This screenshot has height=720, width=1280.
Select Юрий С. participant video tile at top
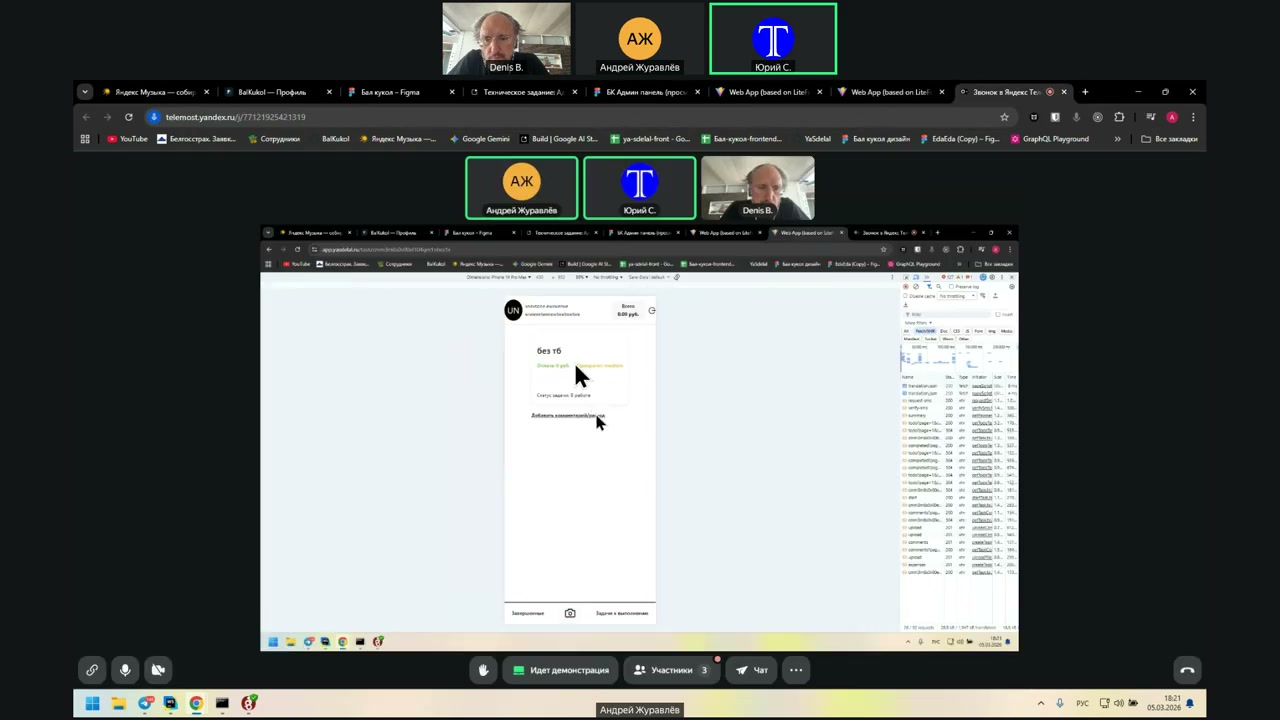773,39
